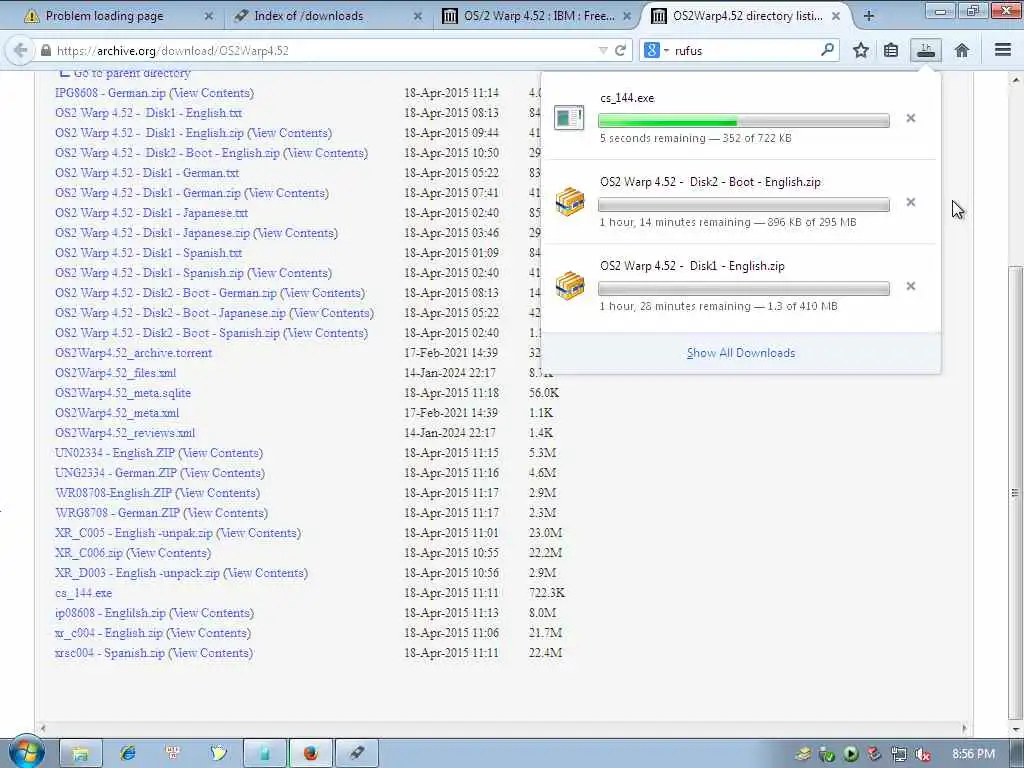The image size is (1024, 768).
Task: Bookmark this page with the star icon
Action: point(861,50)
